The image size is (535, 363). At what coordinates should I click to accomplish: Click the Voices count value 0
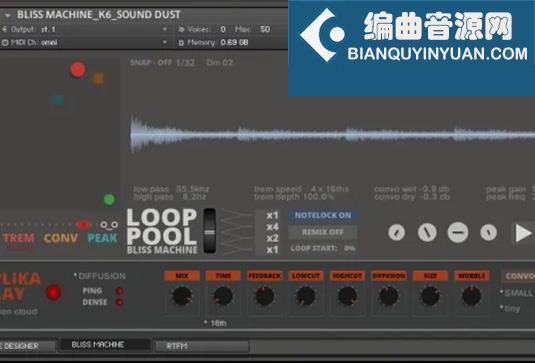(223, 29)
